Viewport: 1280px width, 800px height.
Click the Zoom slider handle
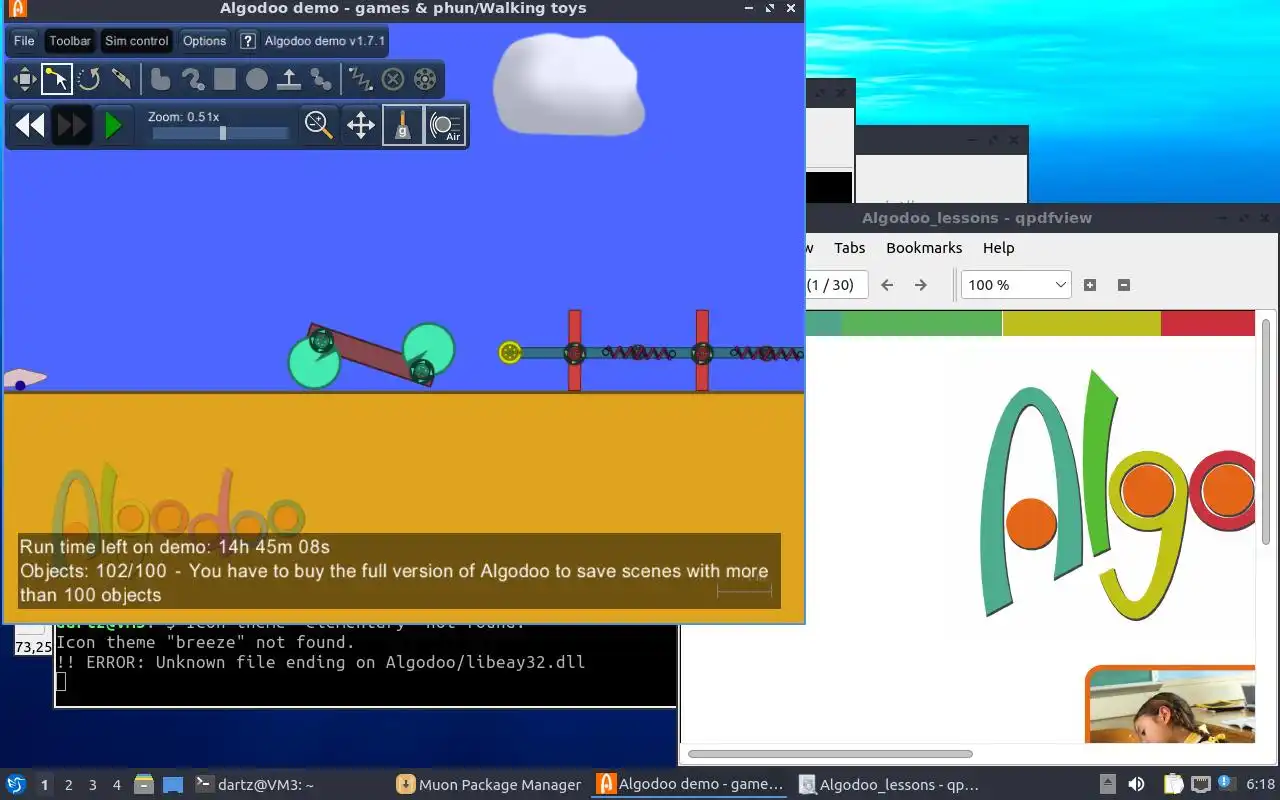[x=222, y=133]
